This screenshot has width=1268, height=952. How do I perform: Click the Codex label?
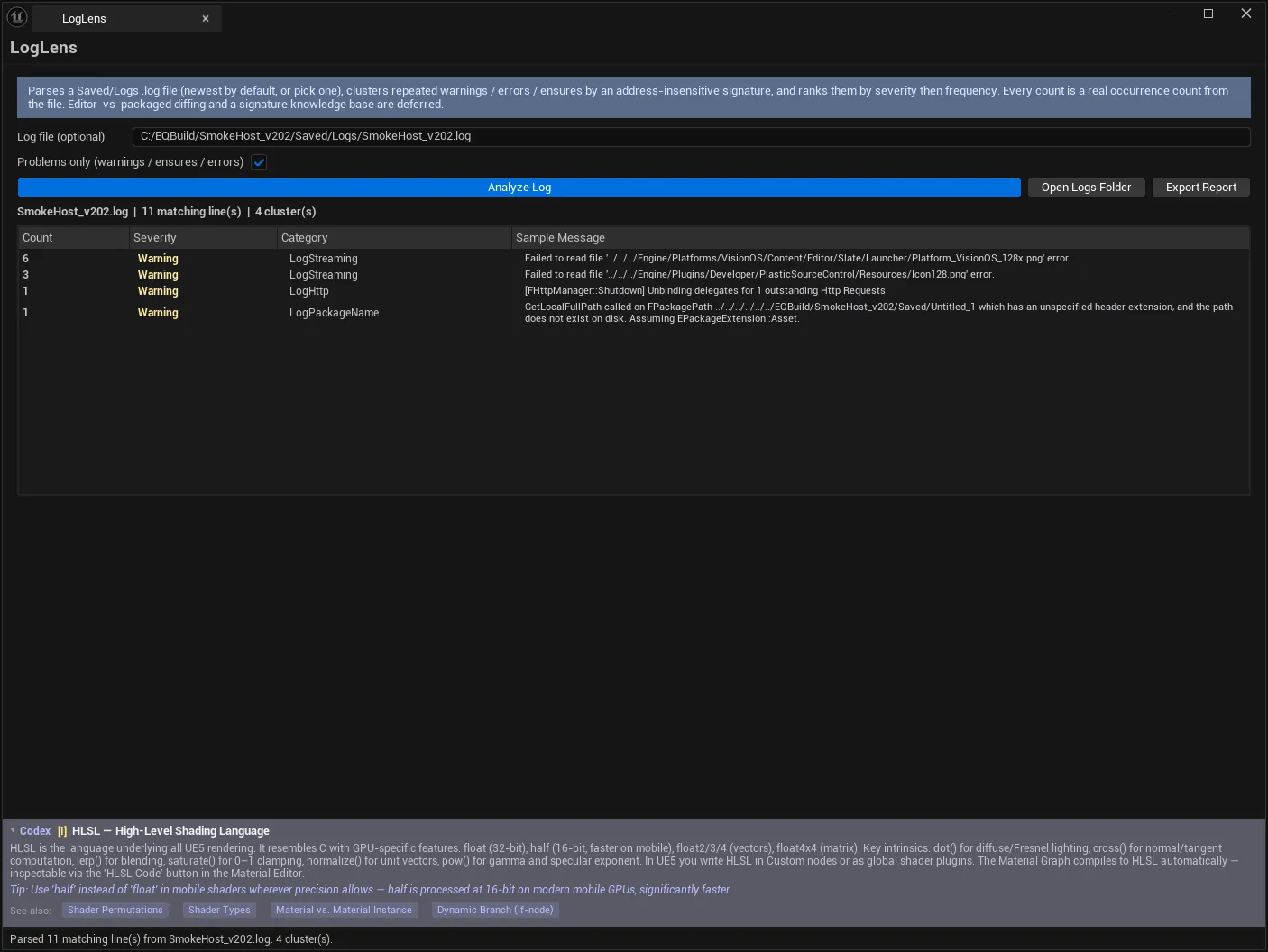point(35,831)
